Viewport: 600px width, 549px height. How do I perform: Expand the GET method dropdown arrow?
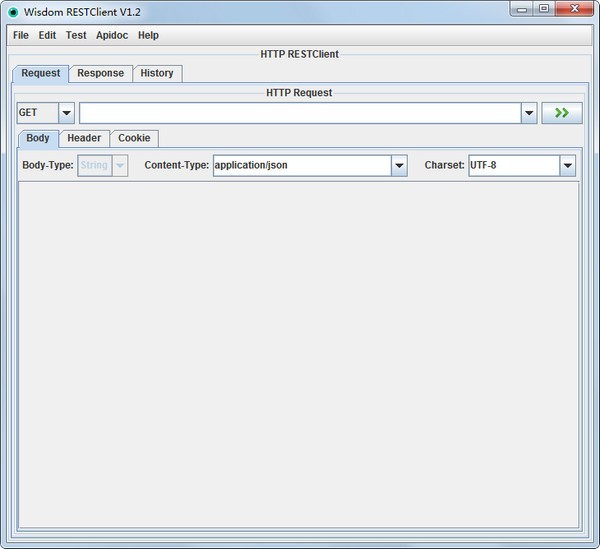coord(67,113)
